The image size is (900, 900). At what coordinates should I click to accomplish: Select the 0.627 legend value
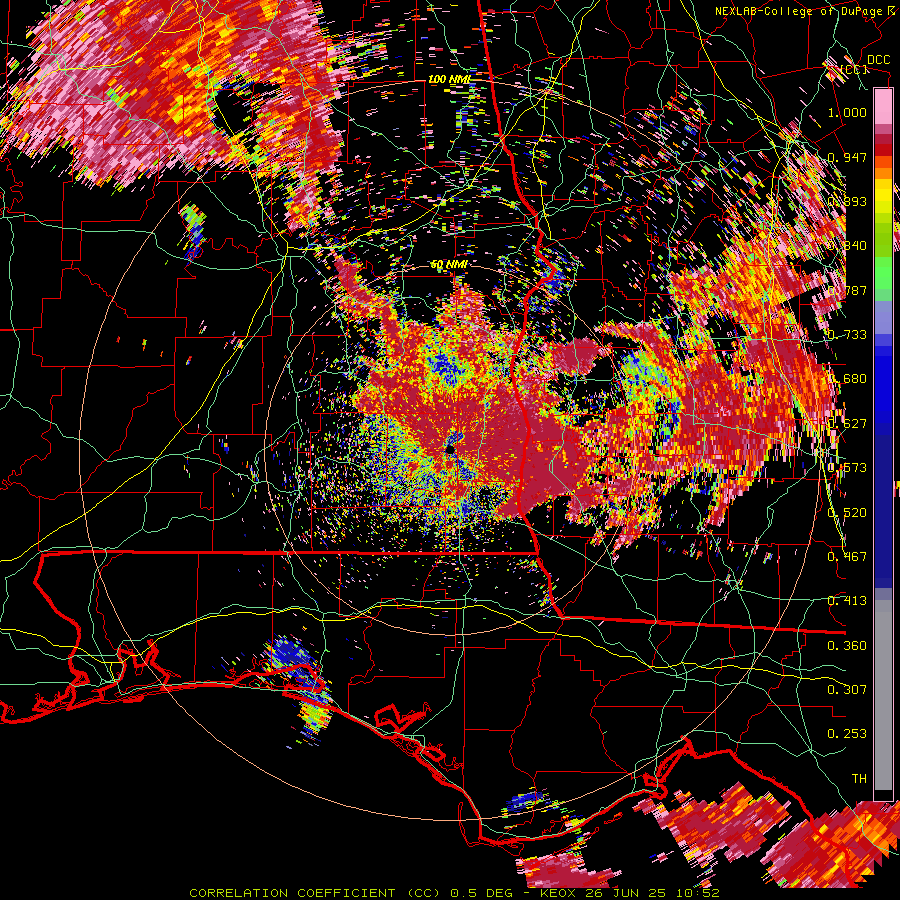tap(847, 423)
